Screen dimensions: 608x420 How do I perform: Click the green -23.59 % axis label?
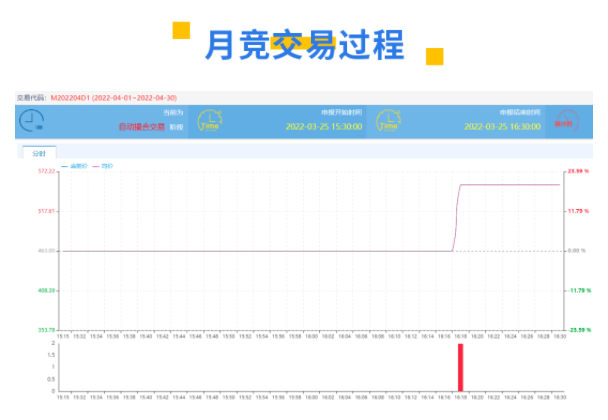click(x=578, y=329)
